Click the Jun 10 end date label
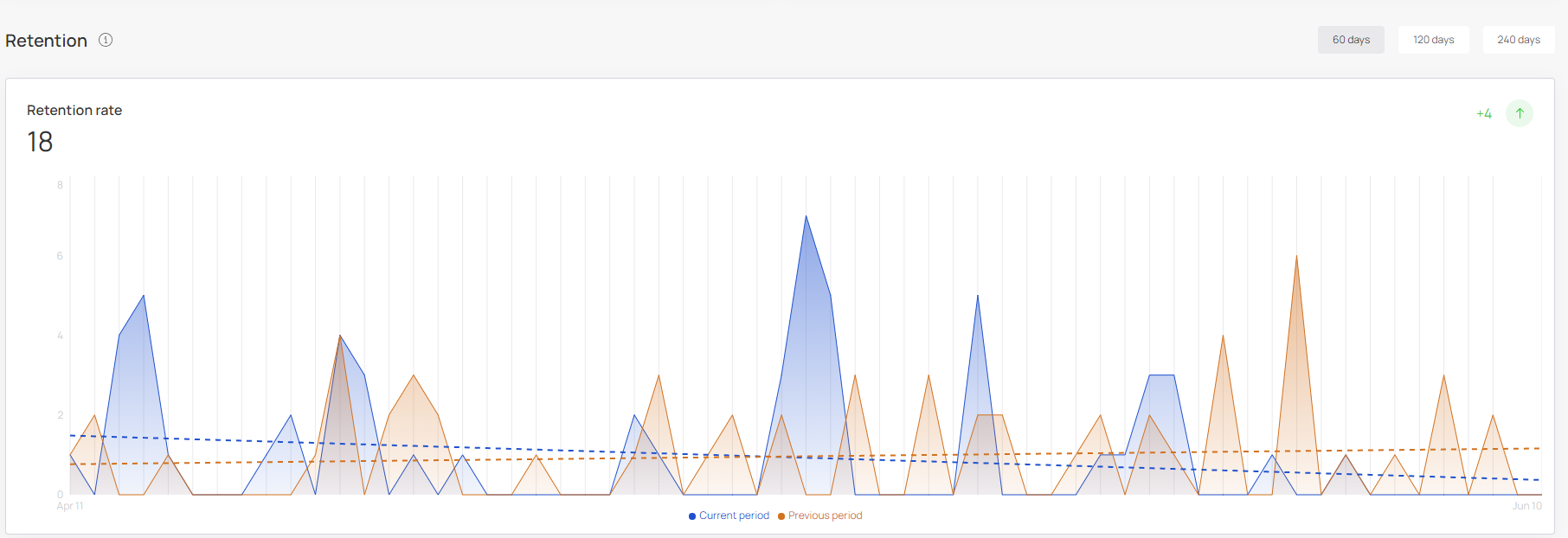This screenshot has height=538, width=1568. click(1526, 506)
